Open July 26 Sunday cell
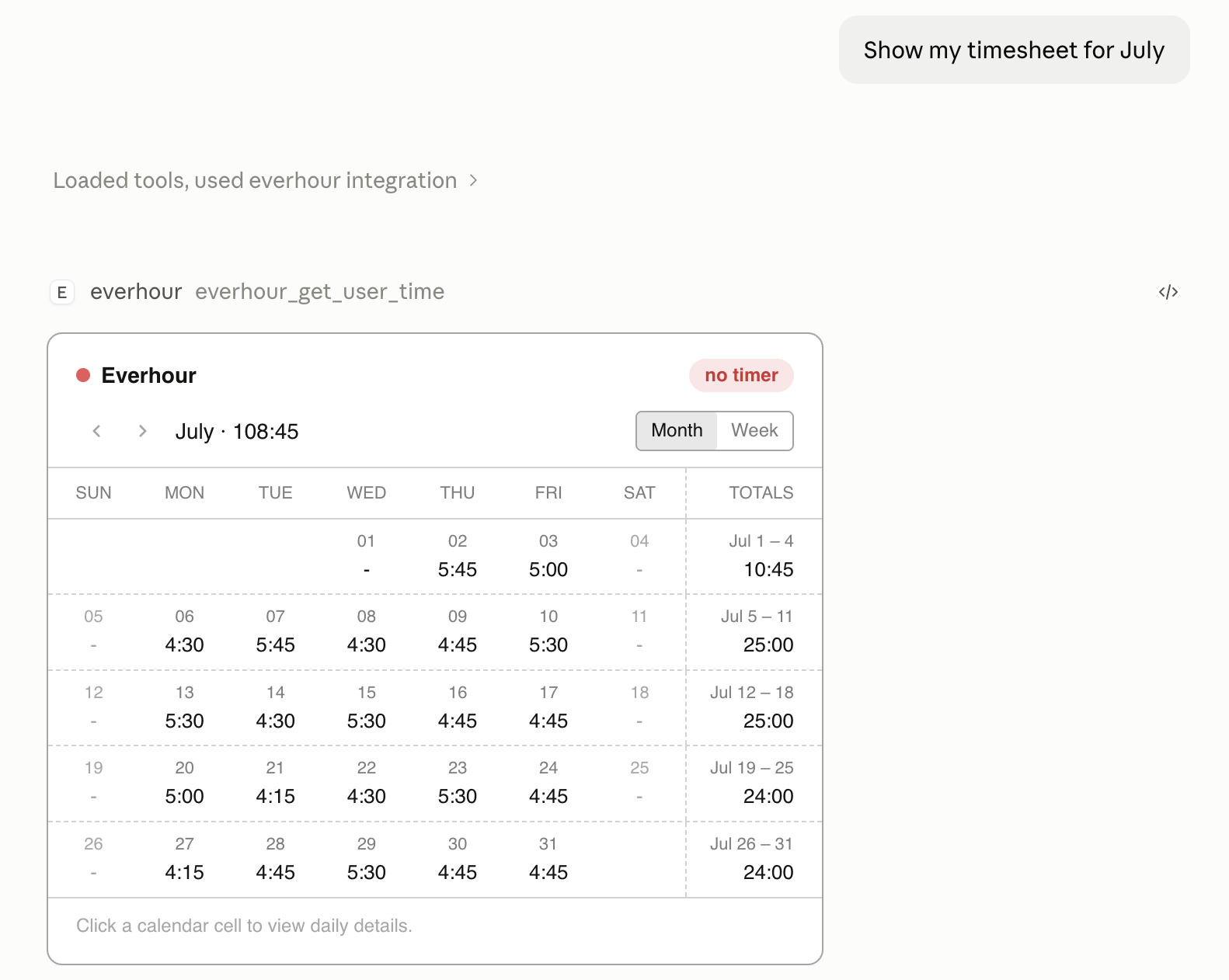Screen dimensions: 1229x980 pos(93,859)
